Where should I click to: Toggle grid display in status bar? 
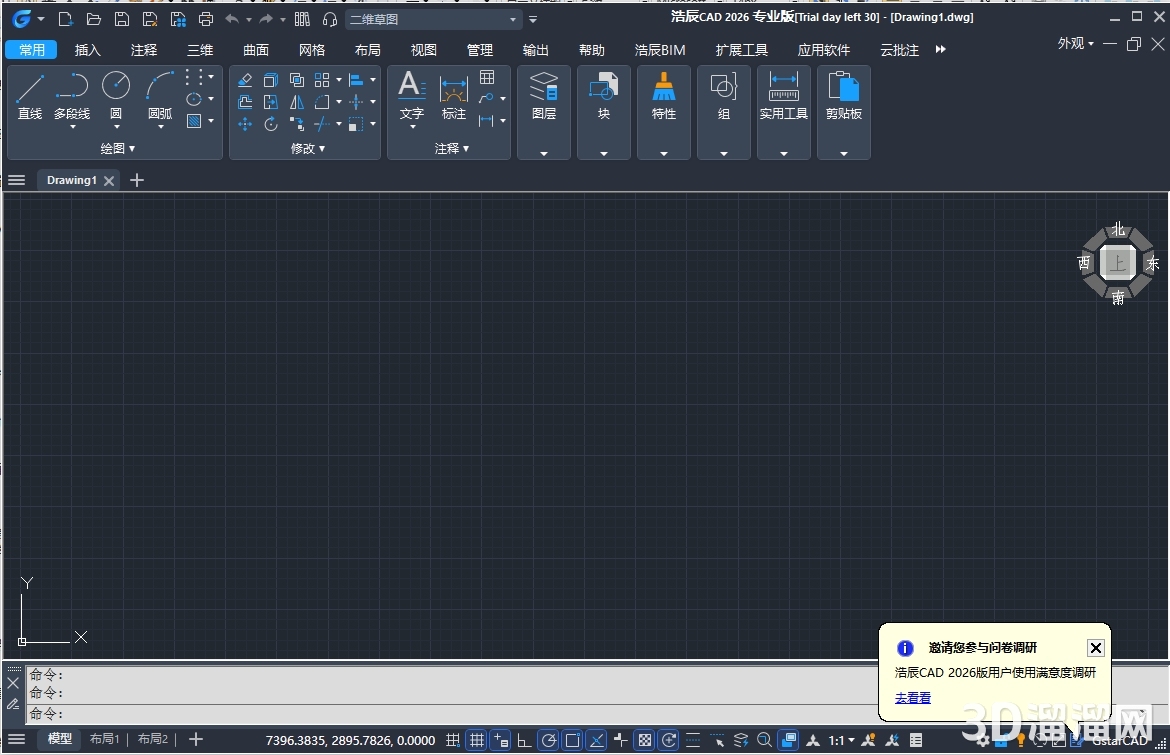(477, 740)
